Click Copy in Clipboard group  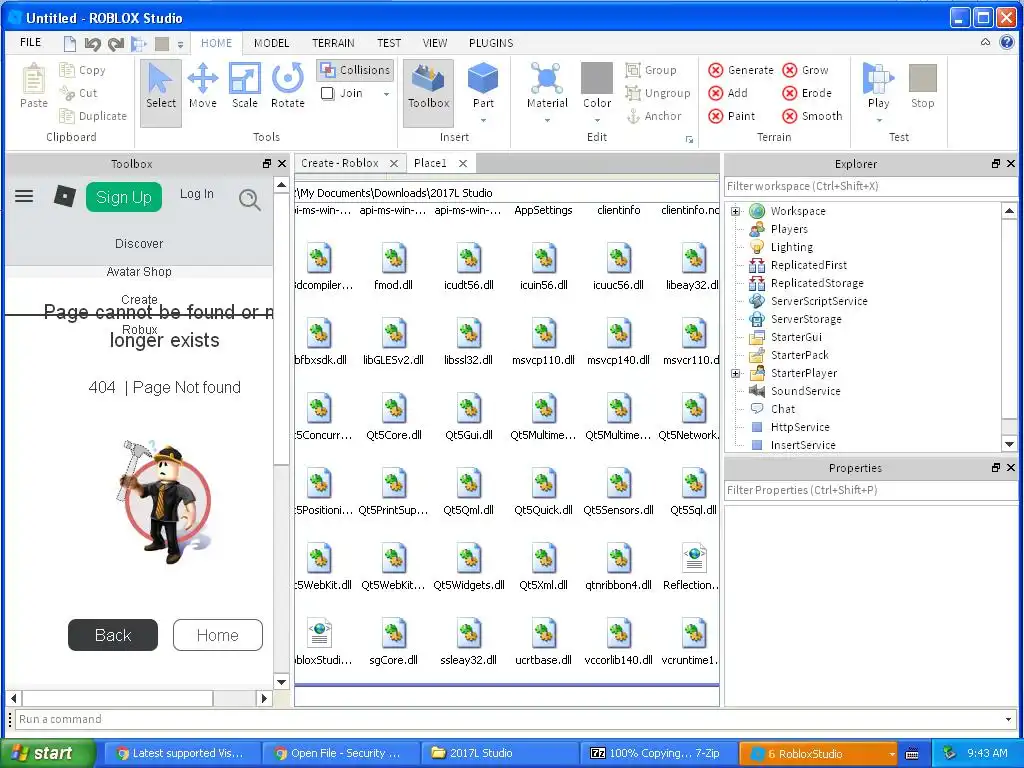pyautogui.click(x=82, y=70)
